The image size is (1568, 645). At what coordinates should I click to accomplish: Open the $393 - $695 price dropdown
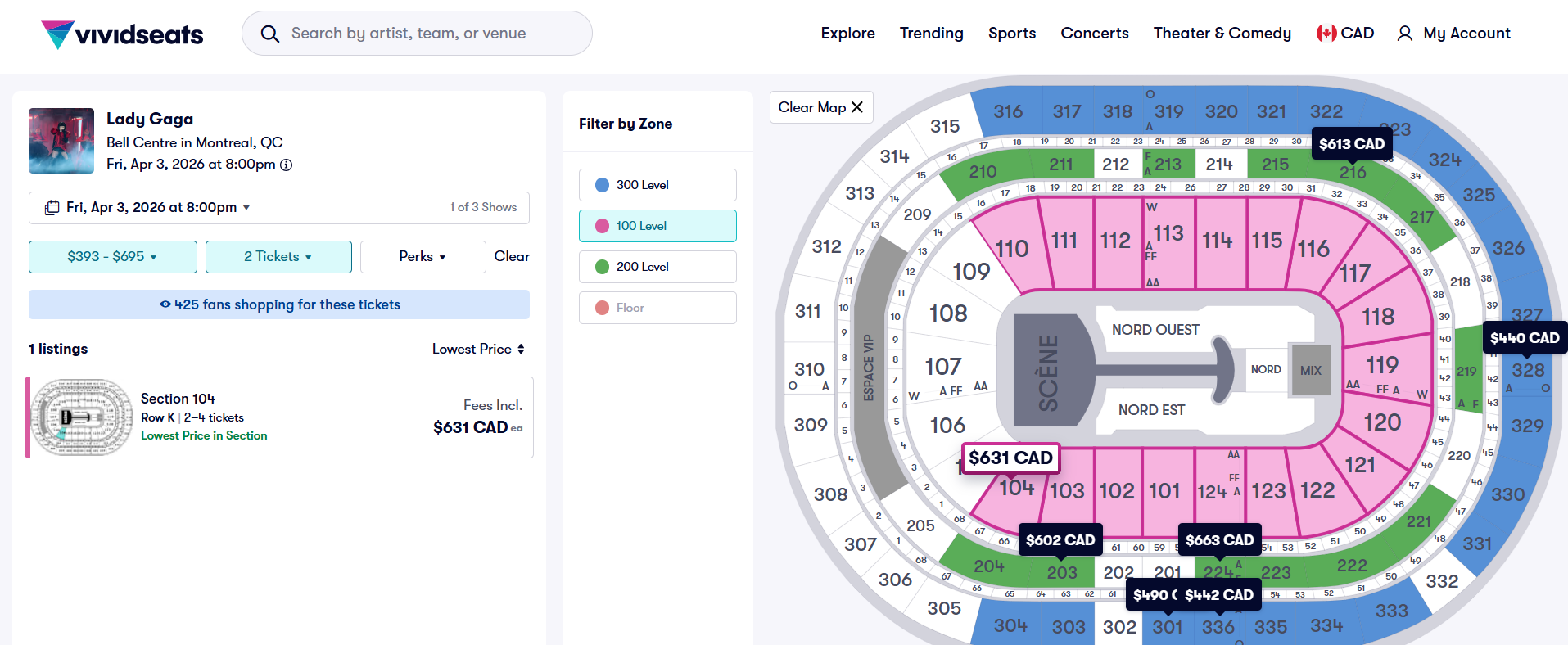tap(113, 257)
